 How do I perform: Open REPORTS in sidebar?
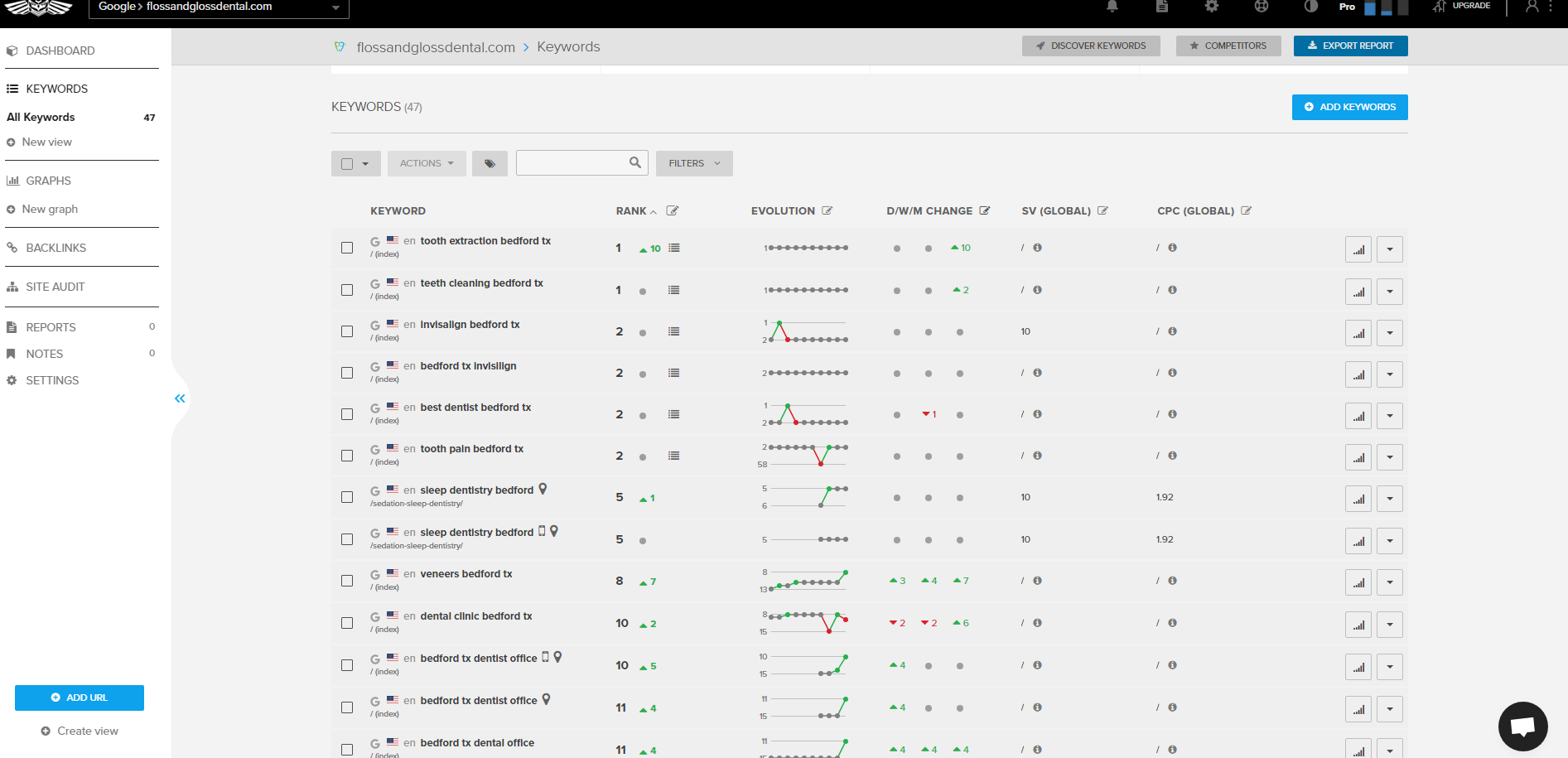(x=51, y=327)
